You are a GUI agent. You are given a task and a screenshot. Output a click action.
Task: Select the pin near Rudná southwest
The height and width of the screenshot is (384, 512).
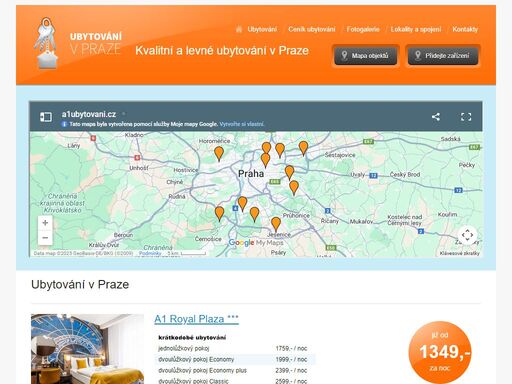219,214
